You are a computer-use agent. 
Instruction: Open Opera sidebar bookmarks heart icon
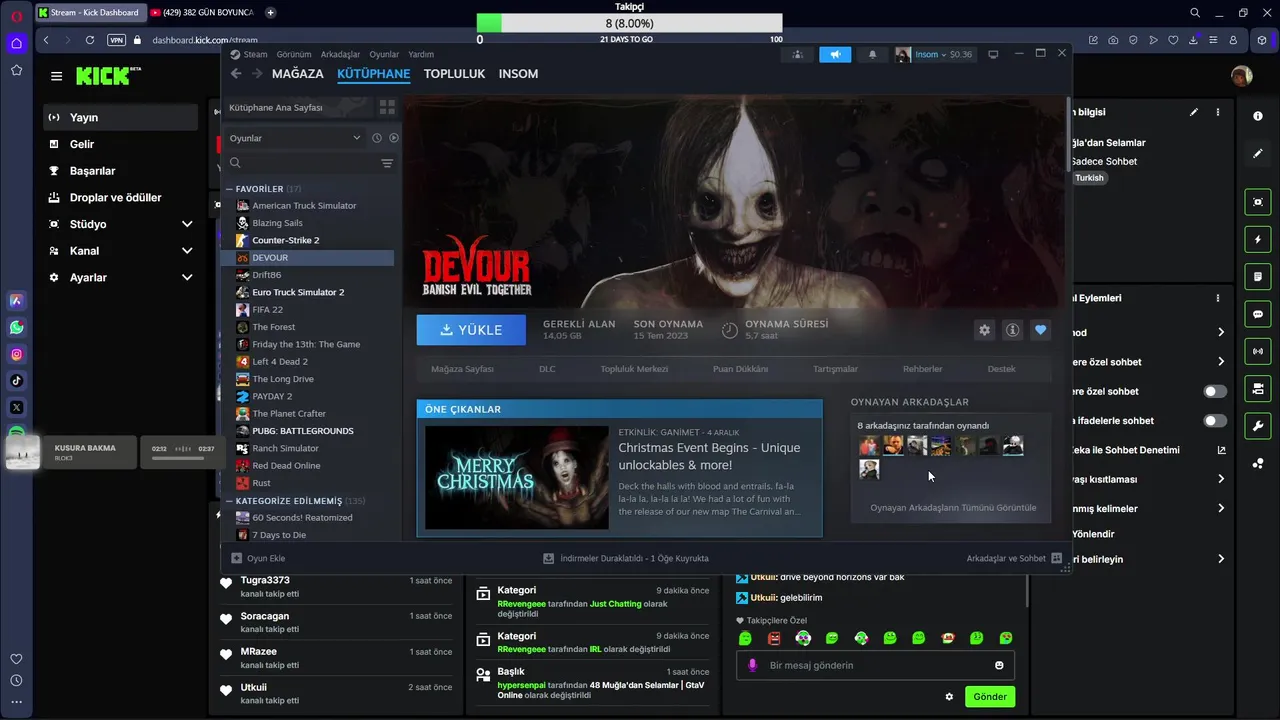[17, 659]
